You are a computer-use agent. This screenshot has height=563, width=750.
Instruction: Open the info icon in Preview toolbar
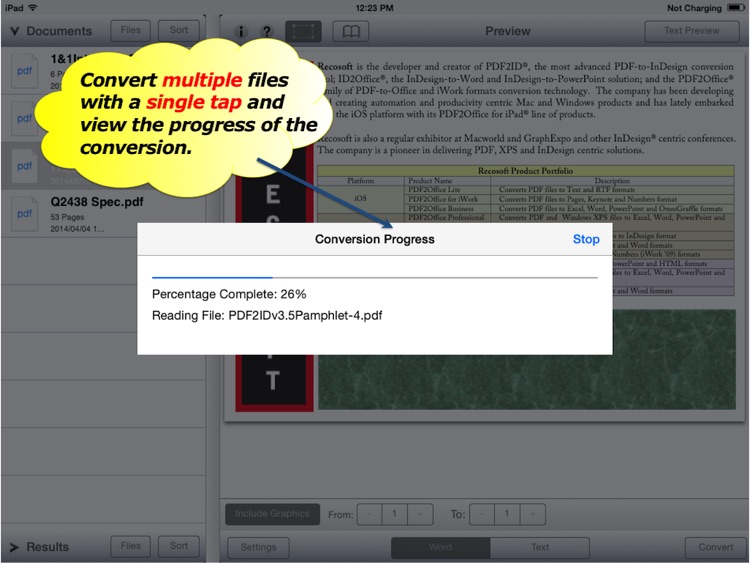click(x=241, y=32)
